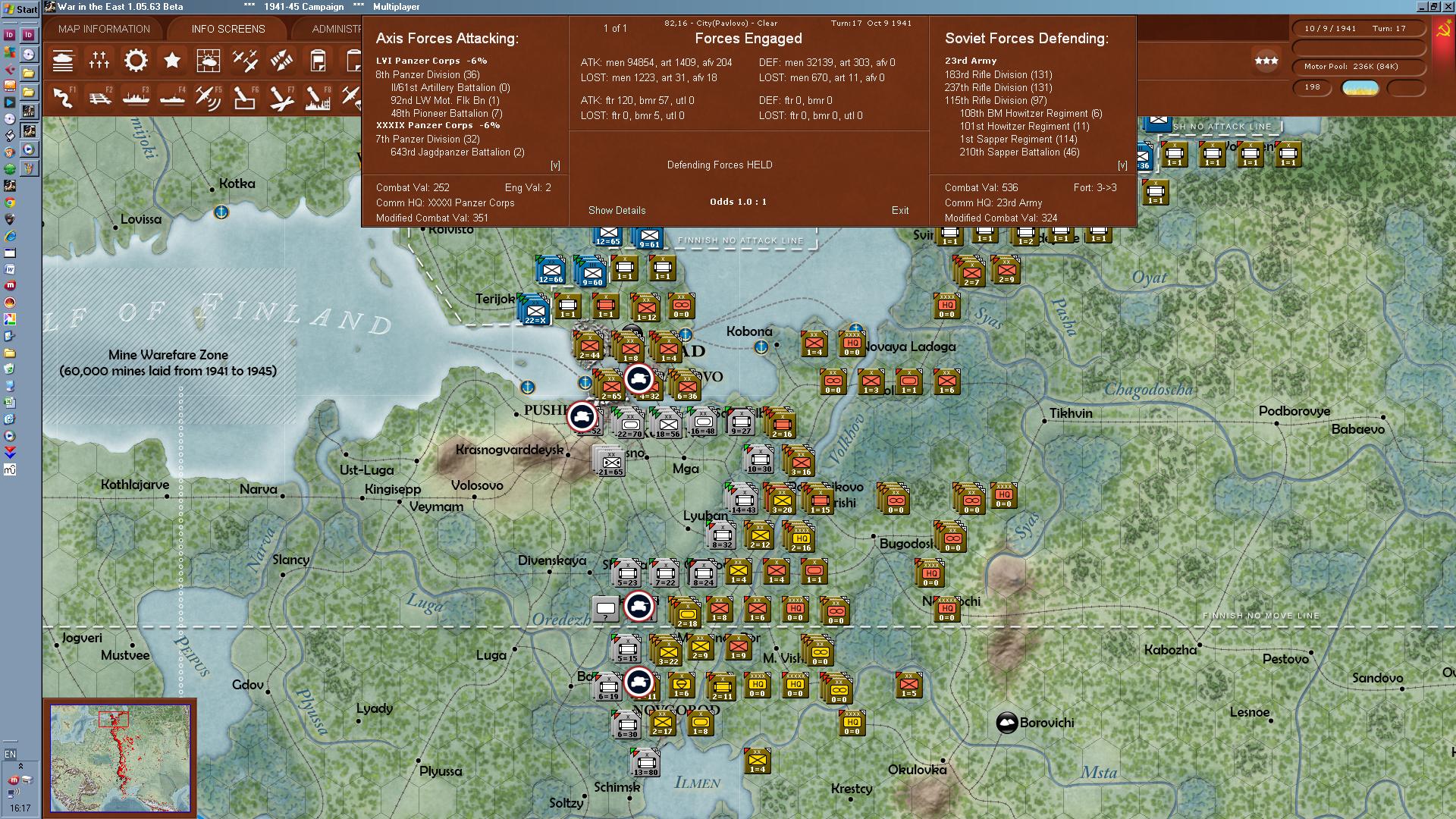Click the date and turn field
This screenshot has width=1456, height=819.
coord(1358,29)
